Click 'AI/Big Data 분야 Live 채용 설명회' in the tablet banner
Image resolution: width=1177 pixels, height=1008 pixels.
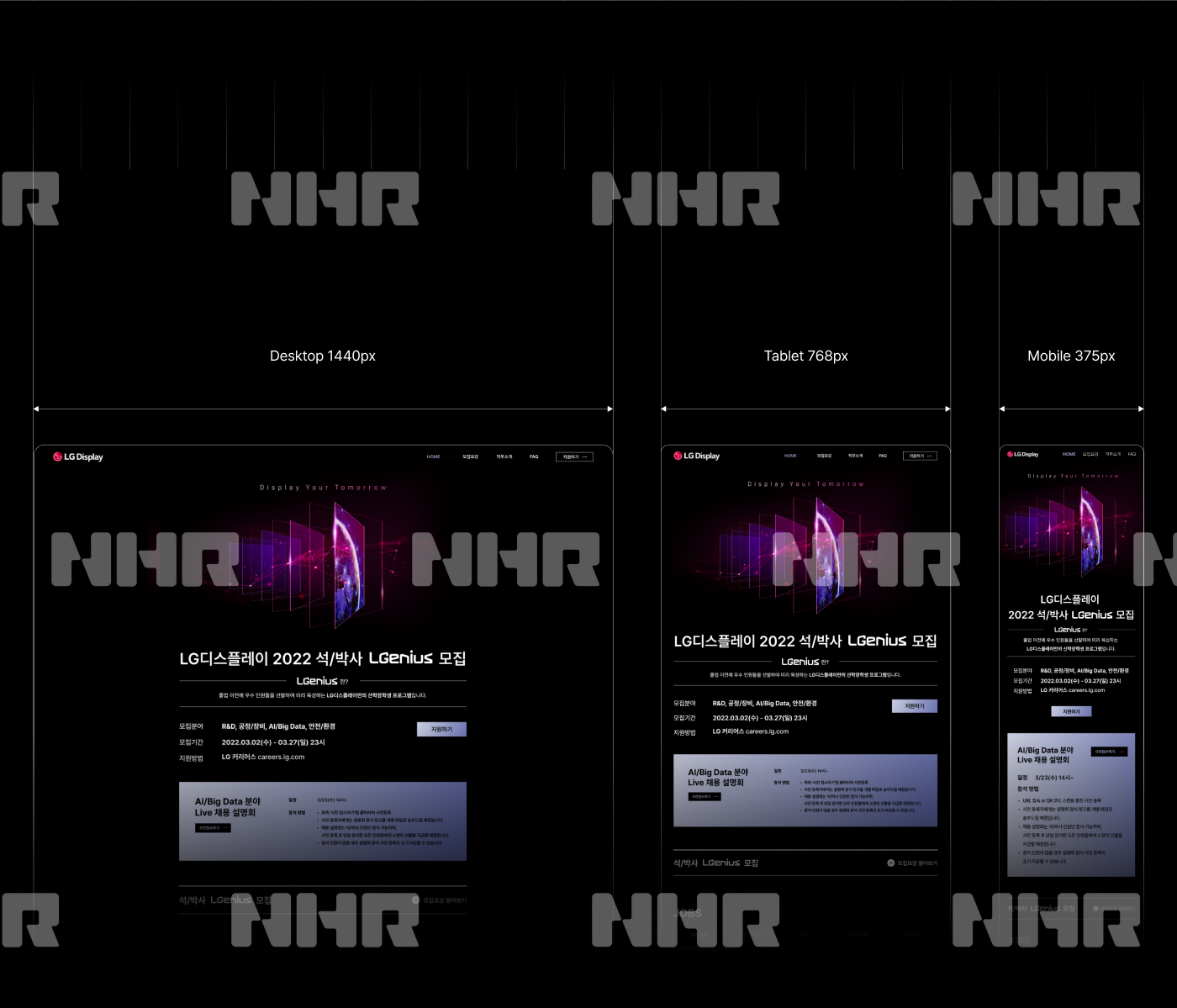pyautogui.click(x=718, y=778)
